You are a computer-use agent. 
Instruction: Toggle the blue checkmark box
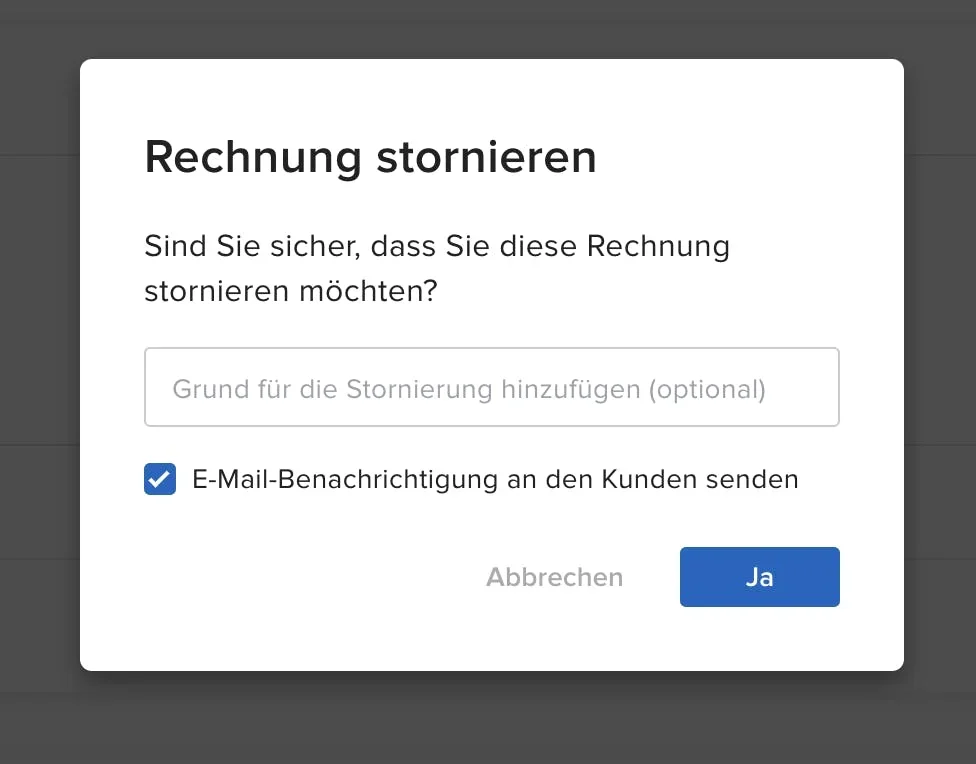click(x=160, y=479)
